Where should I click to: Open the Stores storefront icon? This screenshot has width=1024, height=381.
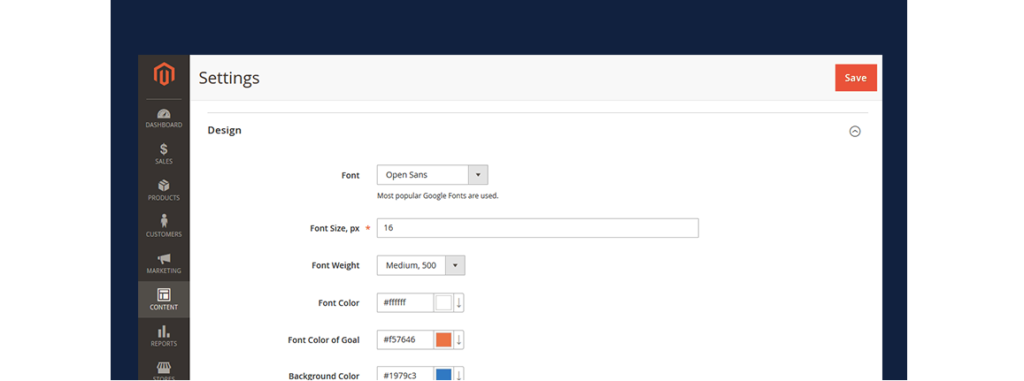point(164,369)
